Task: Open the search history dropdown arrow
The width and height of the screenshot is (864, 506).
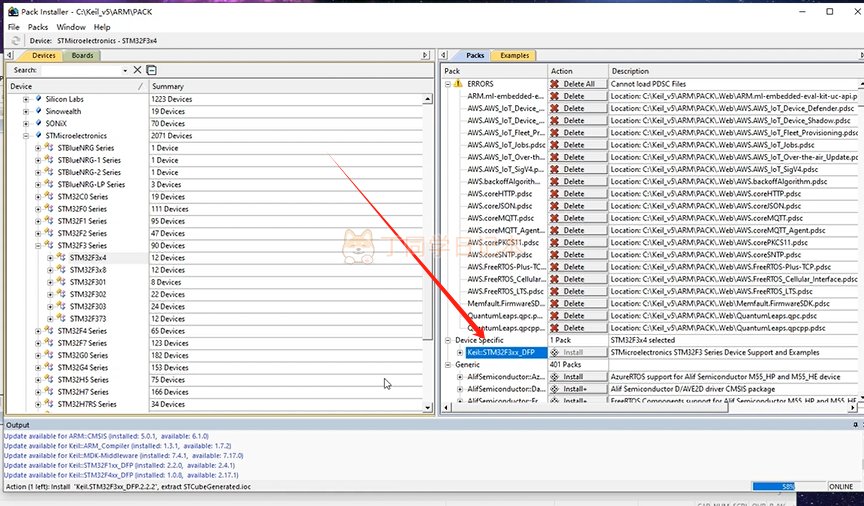Action: [124, 70]
